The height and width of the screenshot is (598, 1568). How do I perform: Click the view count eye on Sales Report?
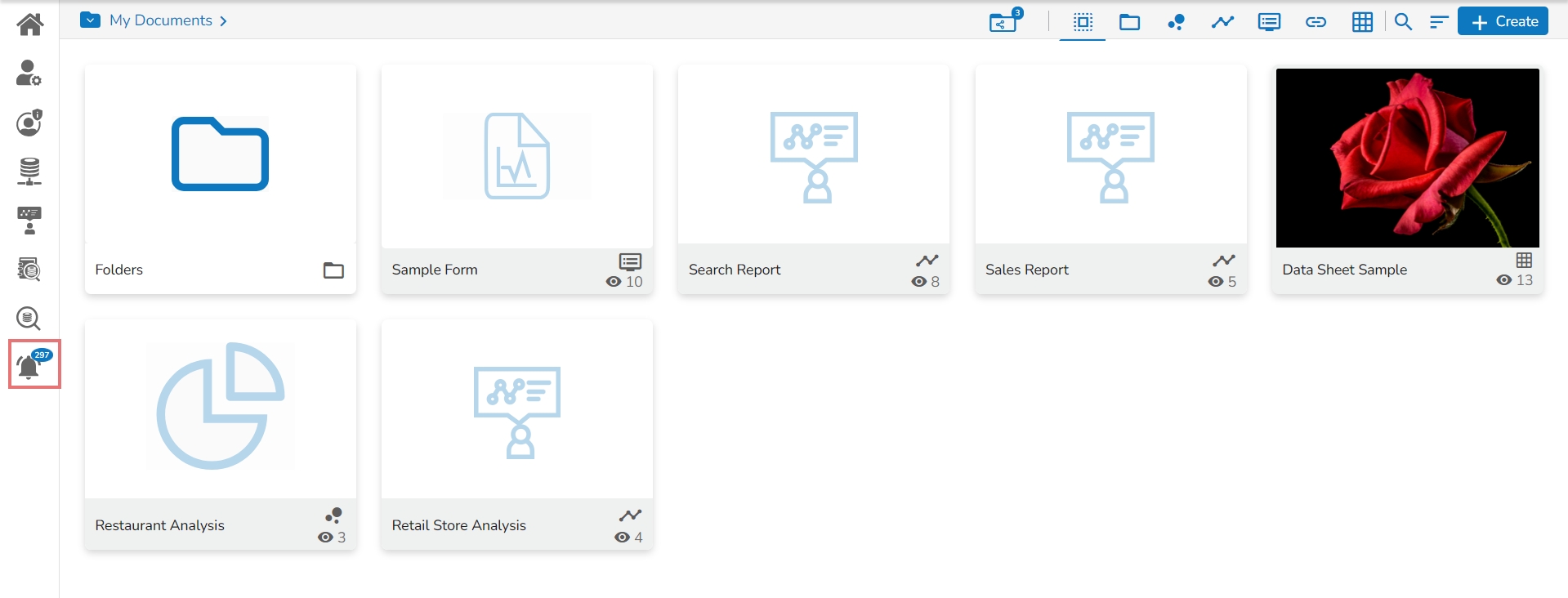click(1216, 282)
